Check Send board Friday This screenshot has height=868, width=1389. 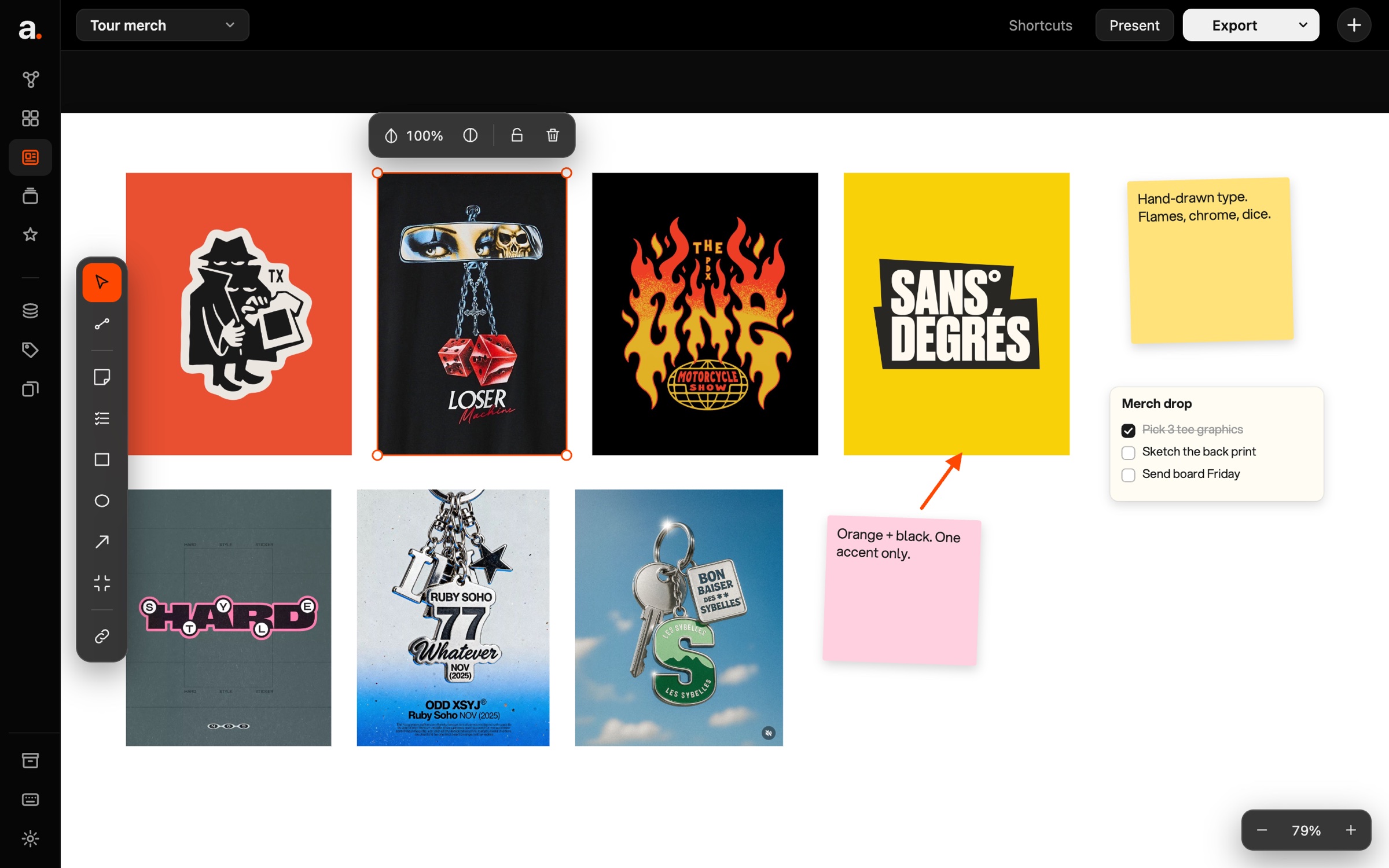point(1128,475)
